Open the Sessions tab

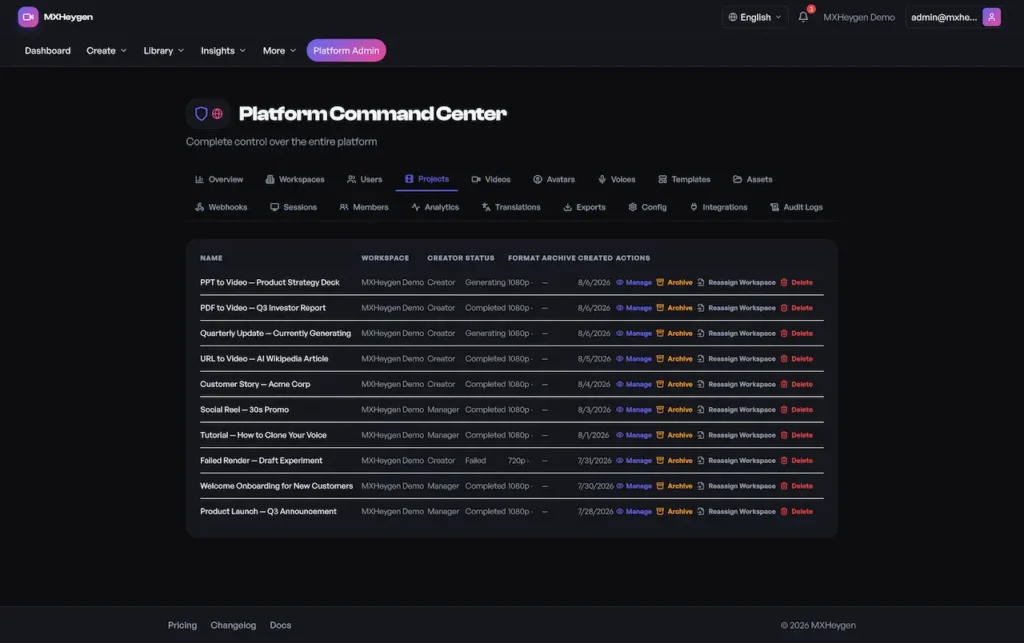293,208
